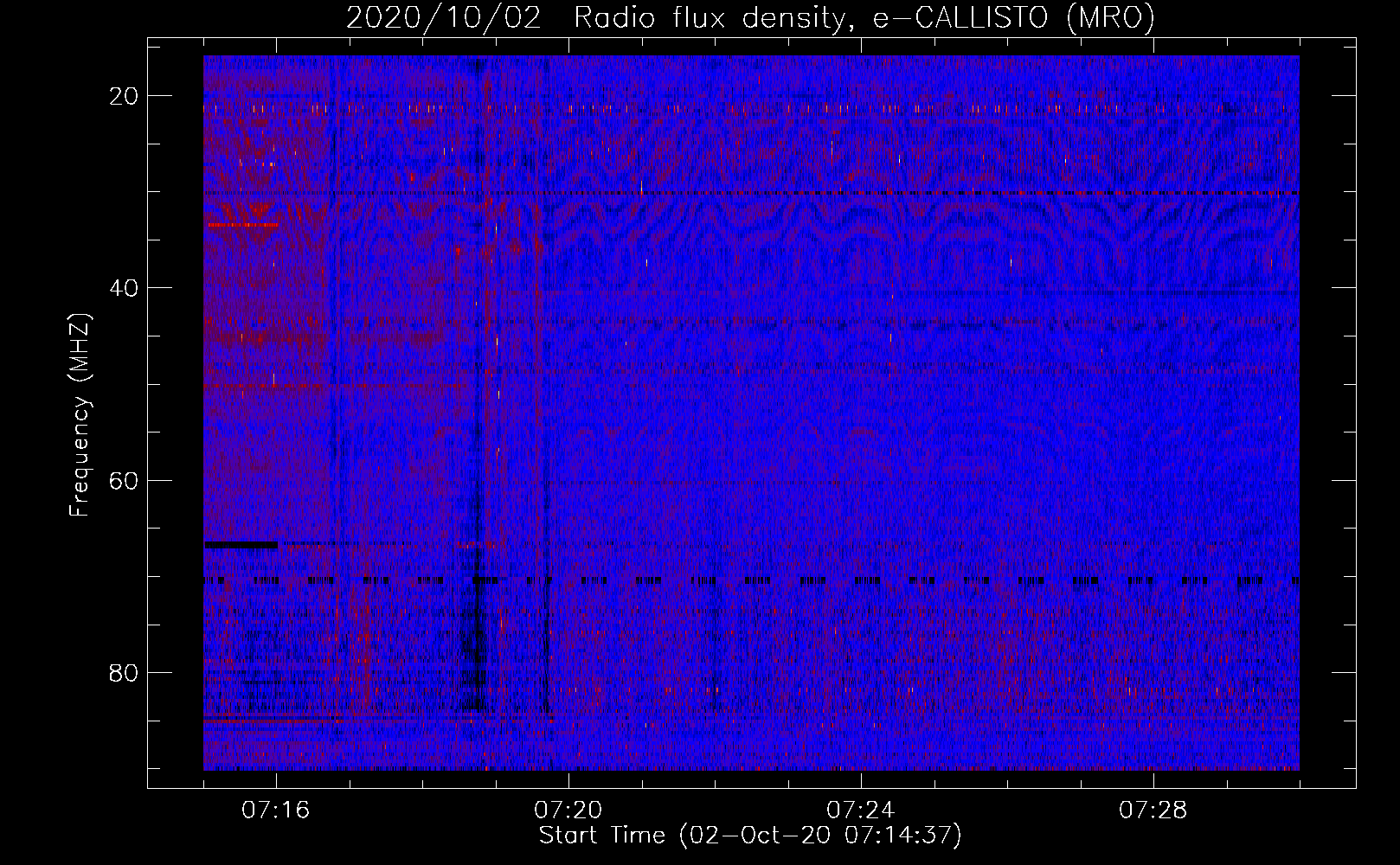Click the '07:28' time tick label

point(1153,811)
